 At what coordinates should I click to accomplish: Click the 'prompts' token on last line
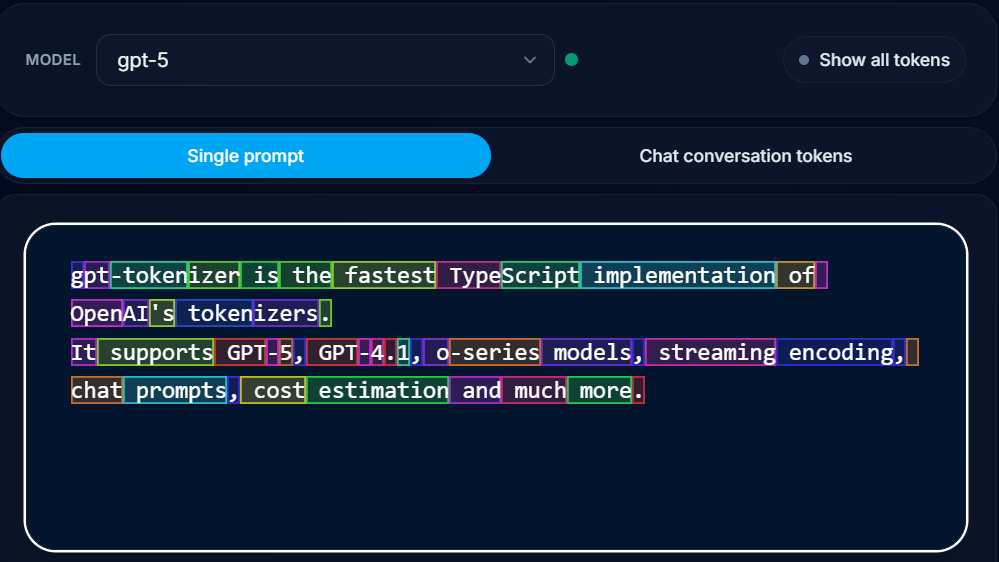point(176,390)
